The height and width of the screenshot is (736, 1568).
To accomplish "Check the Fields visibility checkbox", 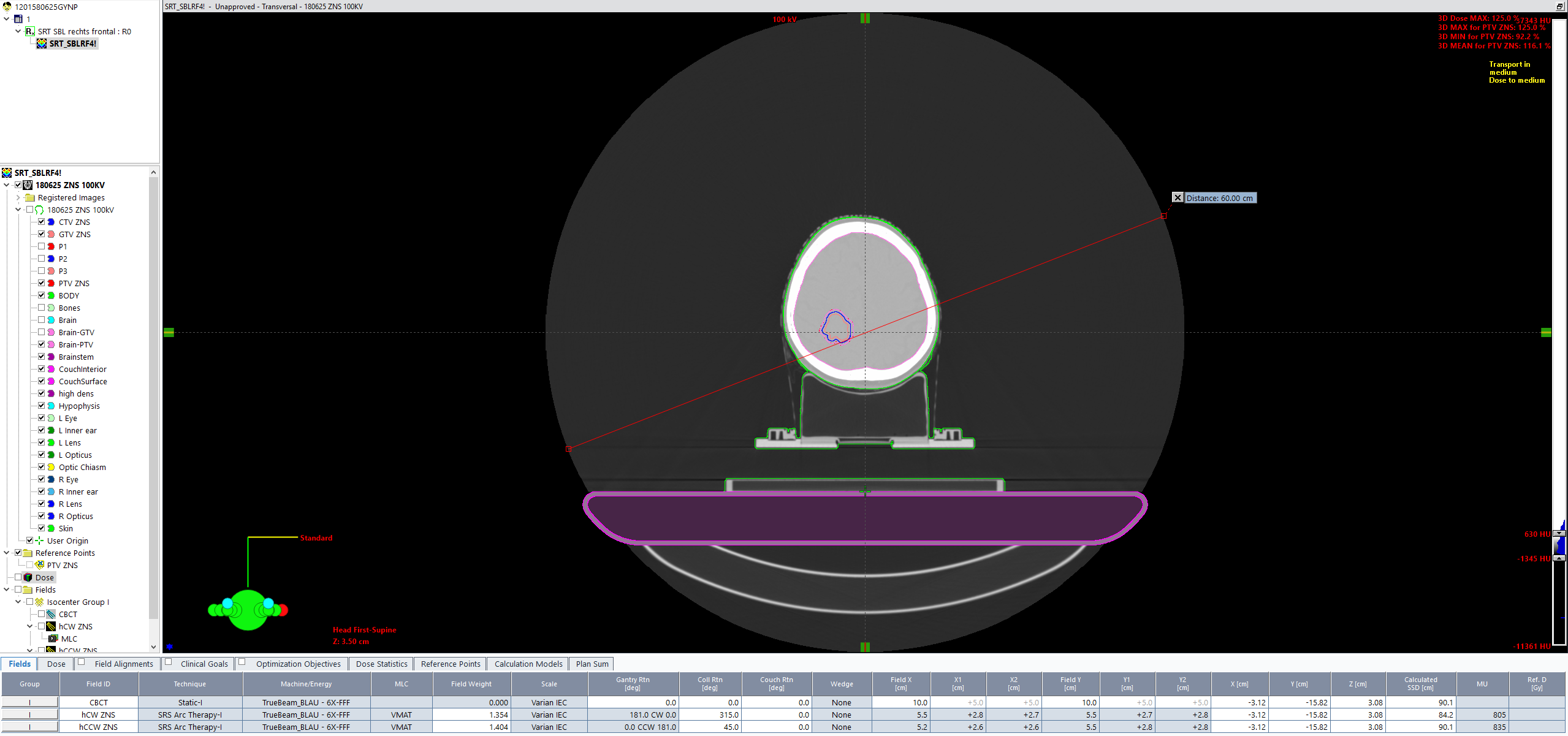I will (x=18, y=590).
